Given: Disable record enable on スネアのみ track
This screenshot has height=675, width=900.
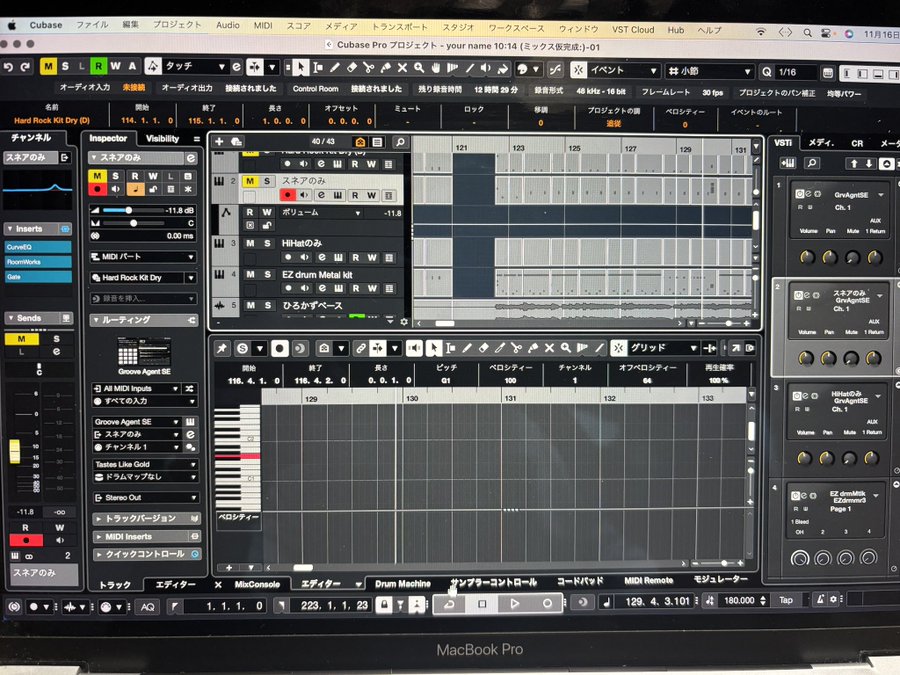Looking at the screenshot, I should coord(288,195).
